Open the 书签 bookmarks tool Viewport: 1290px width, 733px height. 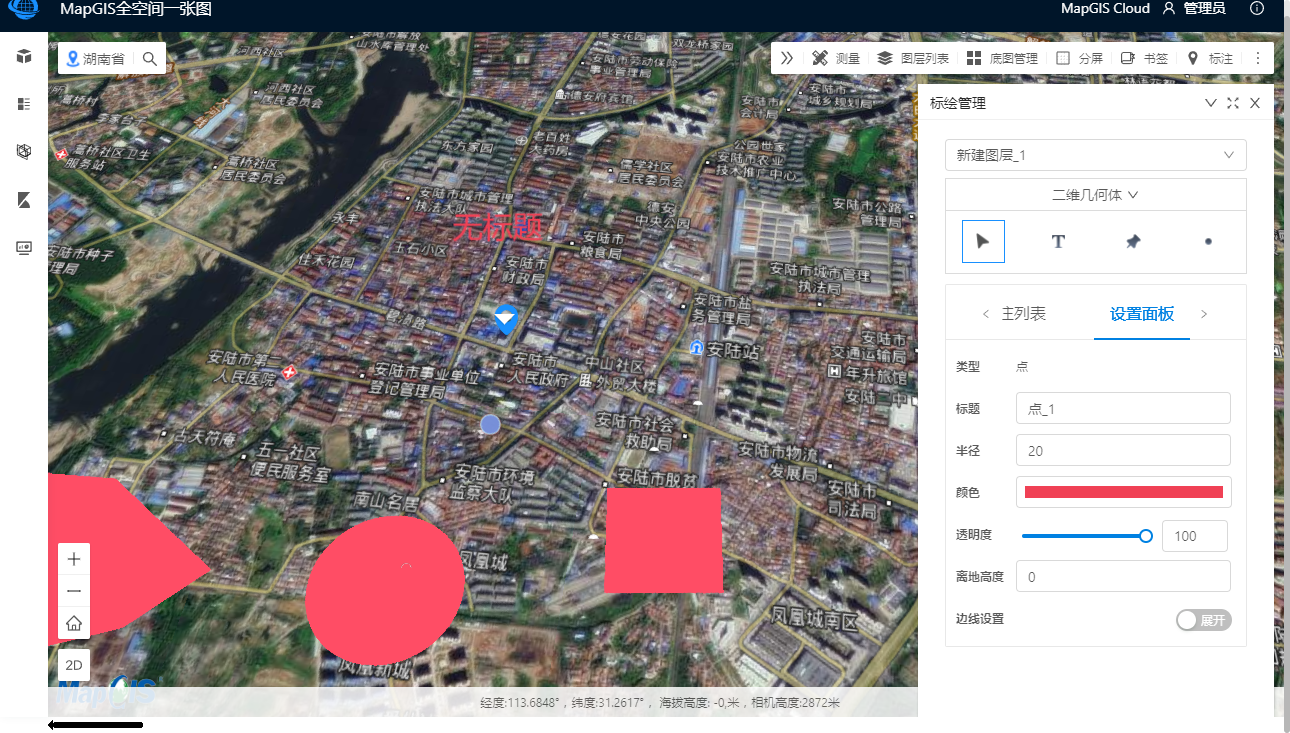pyautogui.click(x=1144, y=58)
